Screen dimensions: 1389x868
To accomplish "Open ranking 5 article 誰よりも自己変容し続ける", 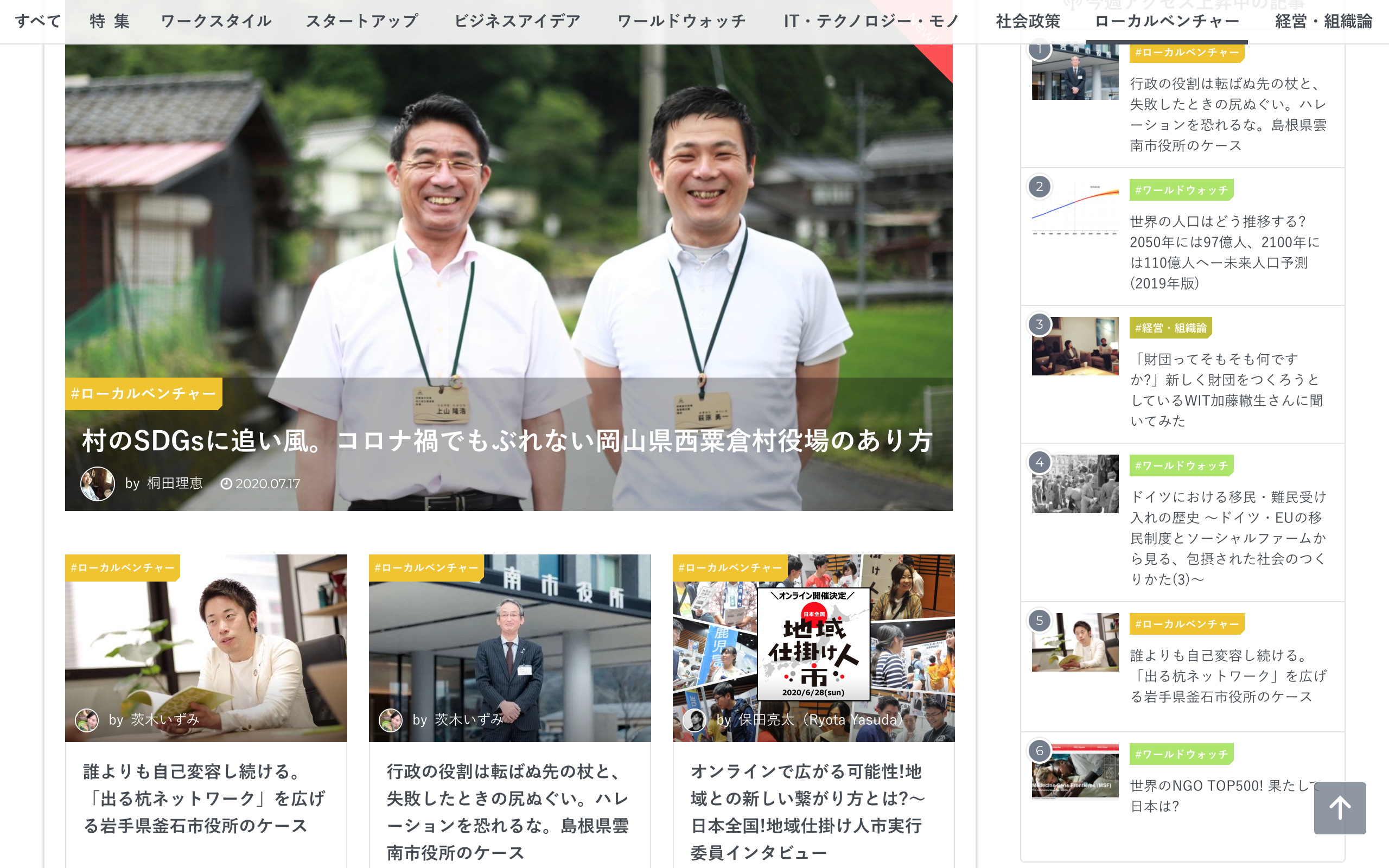I will click(1228, 676).
